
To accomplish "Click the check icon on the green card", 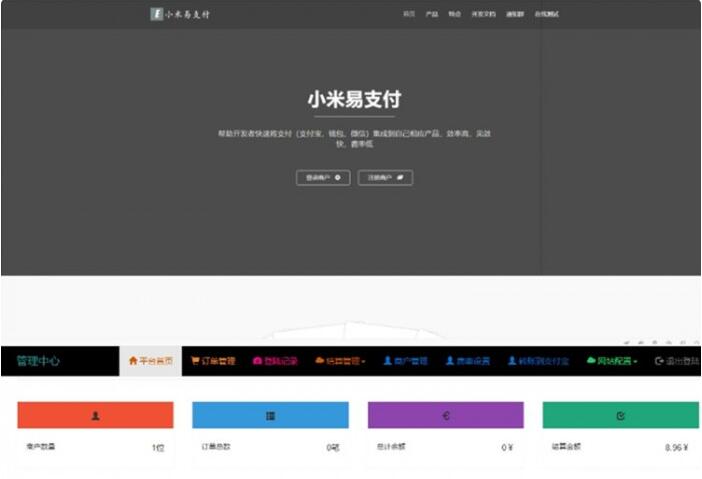I will (x=621, y=415).
